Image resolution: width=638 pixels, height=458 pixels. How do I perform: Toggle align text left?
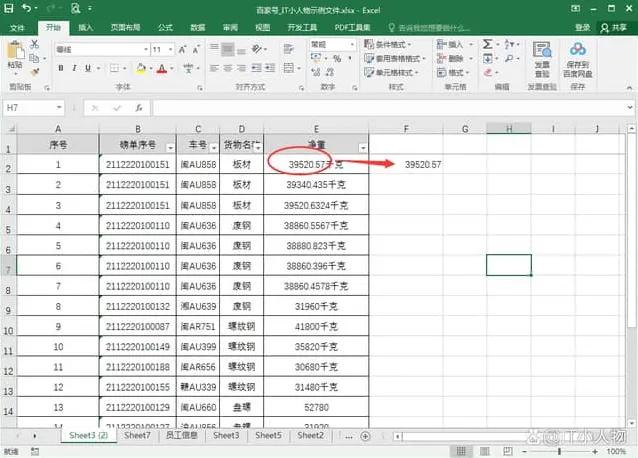click(x=214, y=68)
